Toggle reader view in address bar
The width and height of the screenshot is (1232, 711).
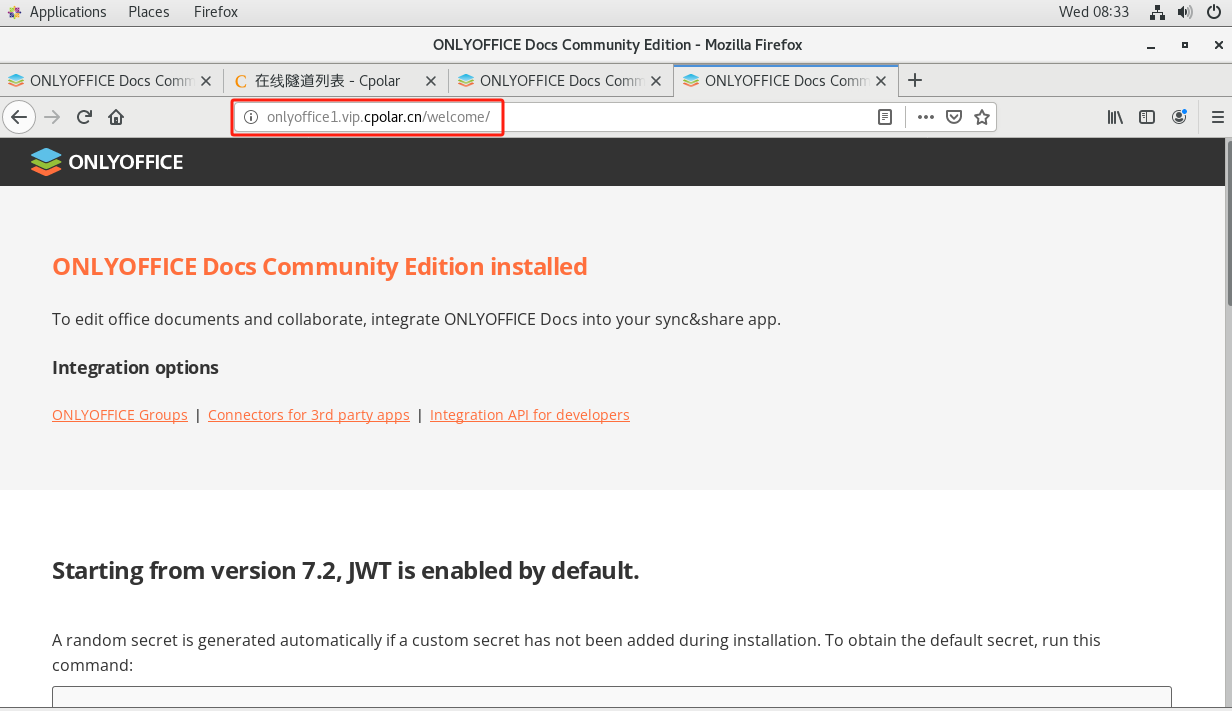pyautogui.click(x=885, y=117)
